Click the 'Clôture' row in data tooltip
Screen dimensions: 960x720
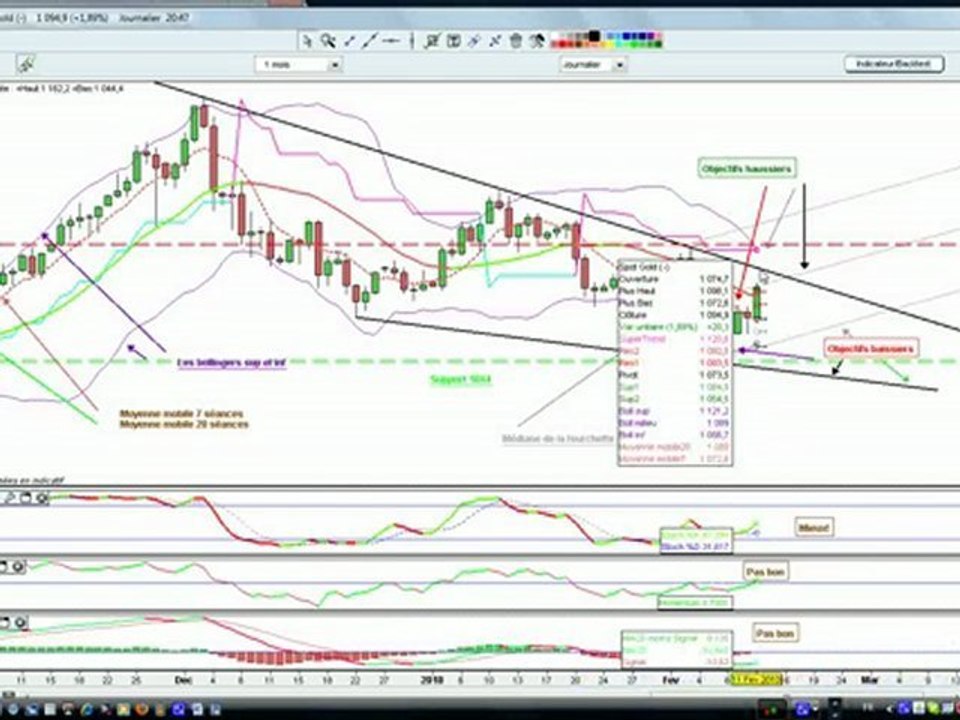(675, 315)
